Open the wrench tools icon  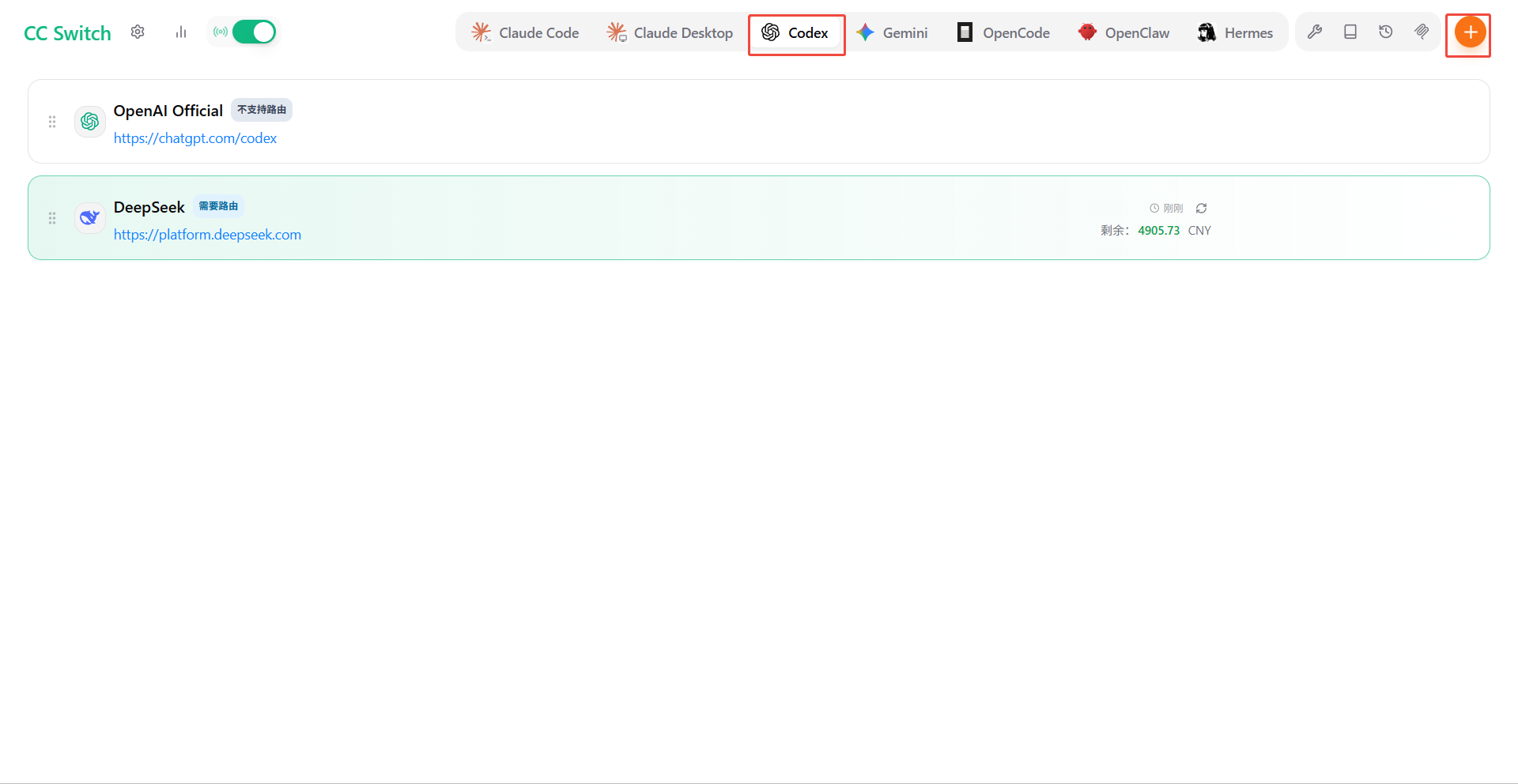coord(1315,32)
